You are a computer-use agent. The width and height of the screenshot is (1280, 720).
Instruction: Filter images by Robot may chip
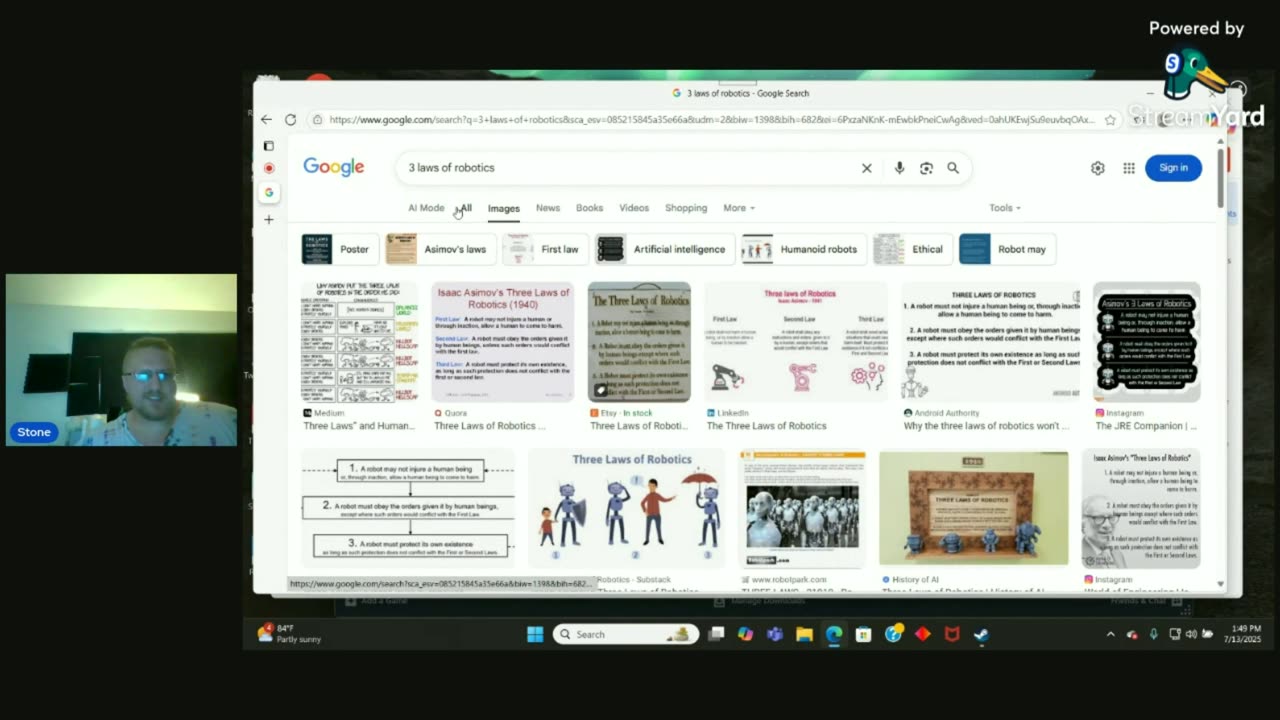pos(1007,249)
